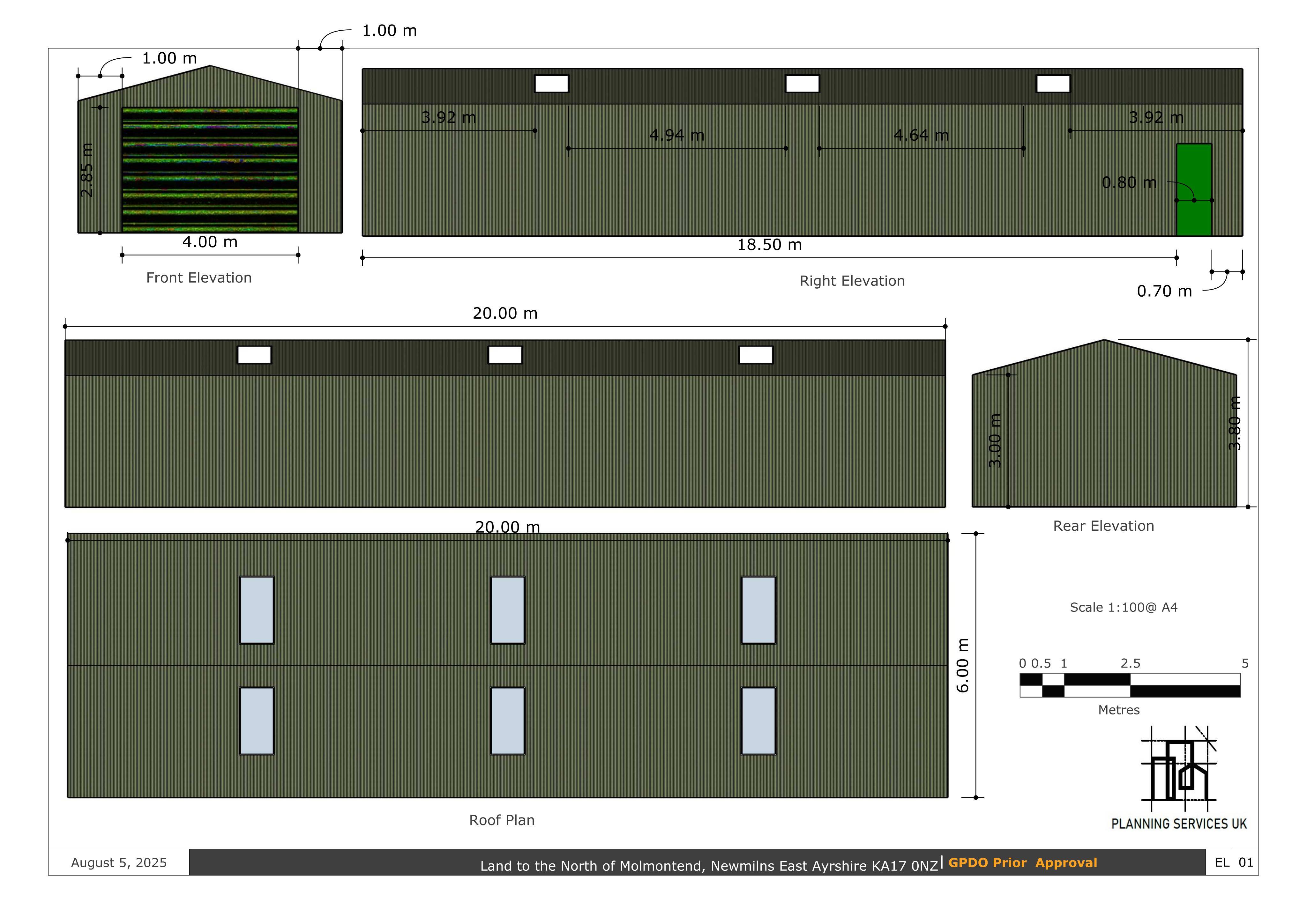This screenshot has height=924, width=1307.
Task: Click the '18.50 m' dimension text
Action: click(769, 245)
